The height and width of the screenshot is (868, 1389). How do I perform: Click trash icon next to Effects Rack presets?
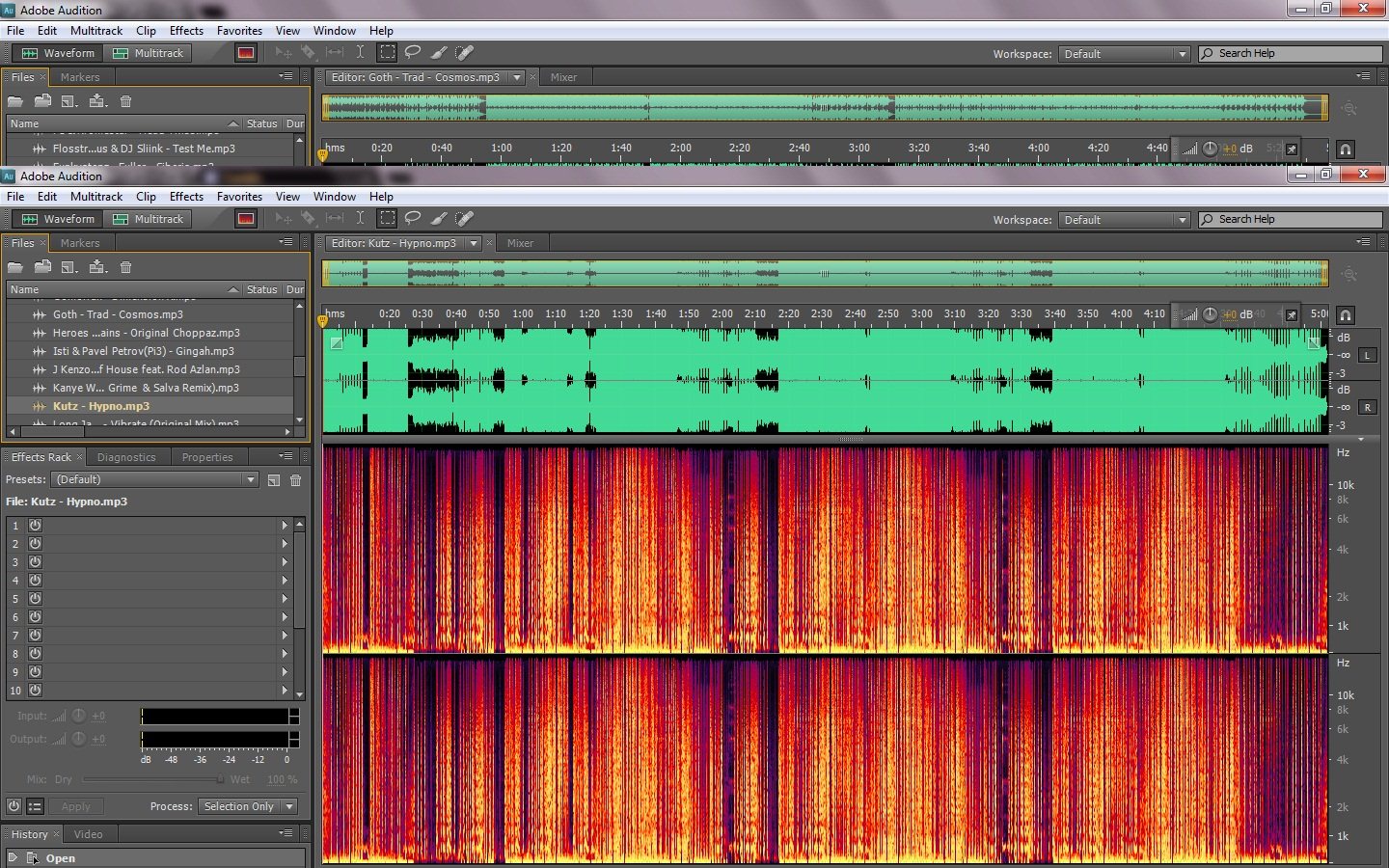[296, 480]
